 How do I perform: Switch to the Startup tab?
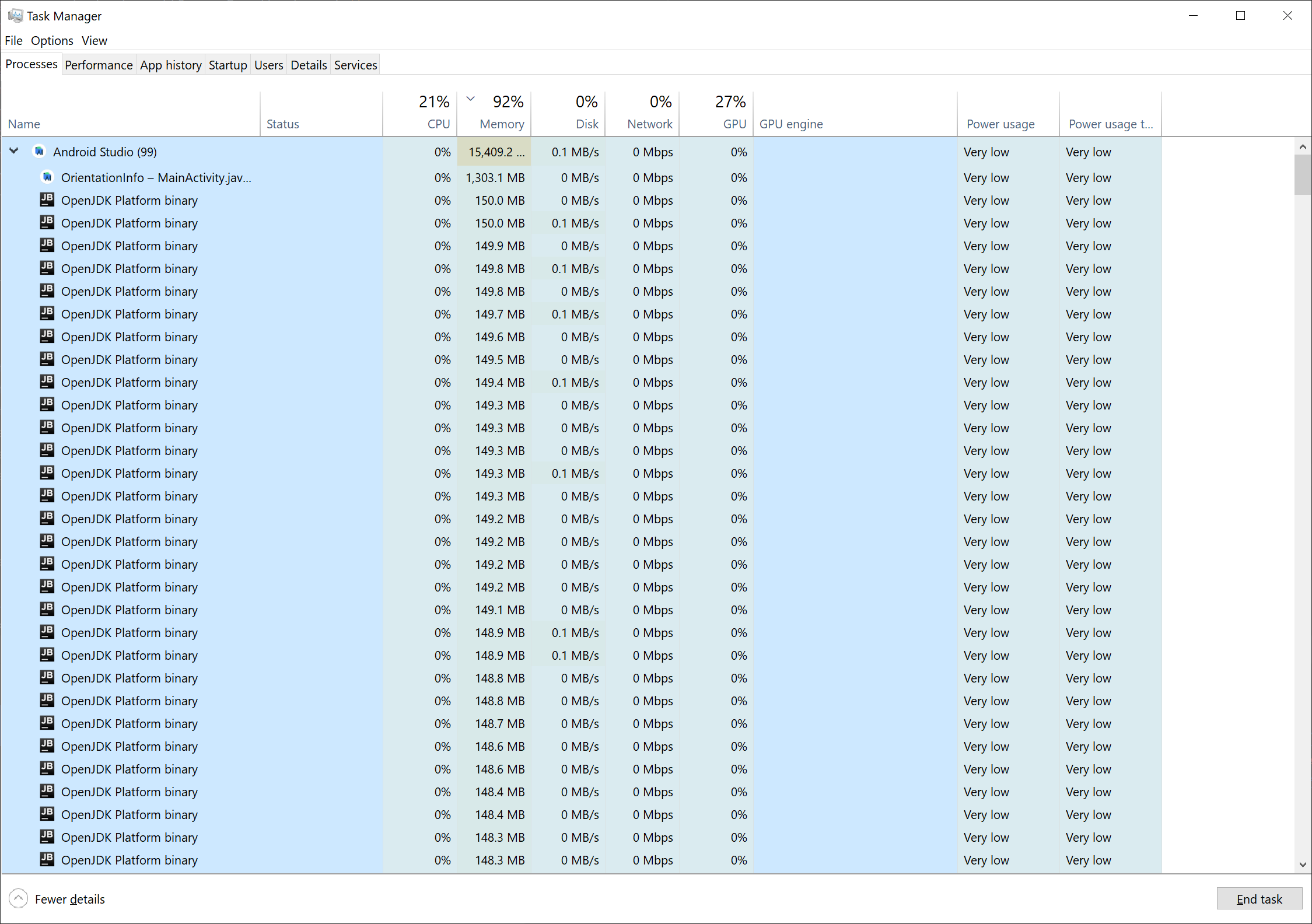click(x=228, y=65)
